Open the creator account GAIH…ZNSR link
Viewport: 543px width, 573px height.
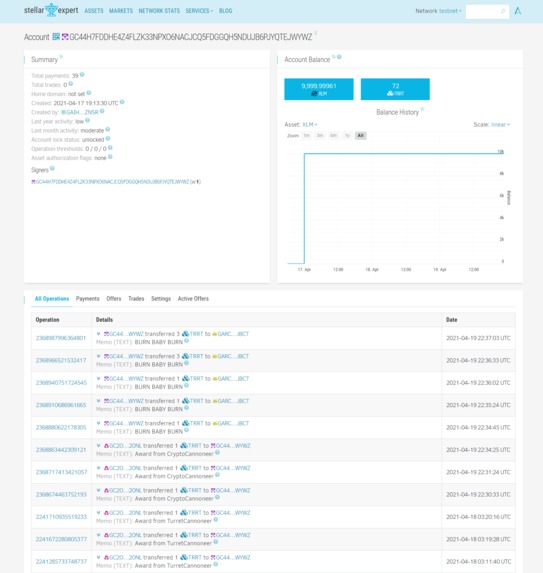click(x=80, y=112)
